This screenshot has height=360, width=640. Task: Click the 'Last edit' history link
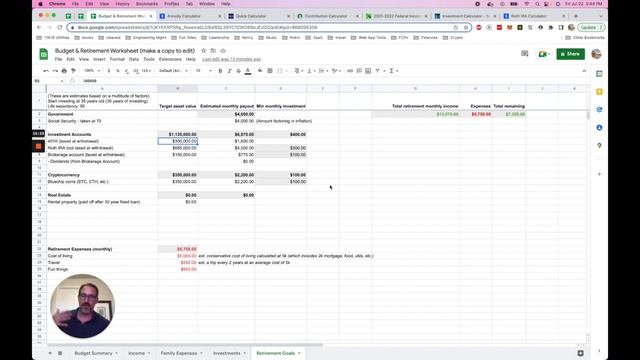coord(231,60)
